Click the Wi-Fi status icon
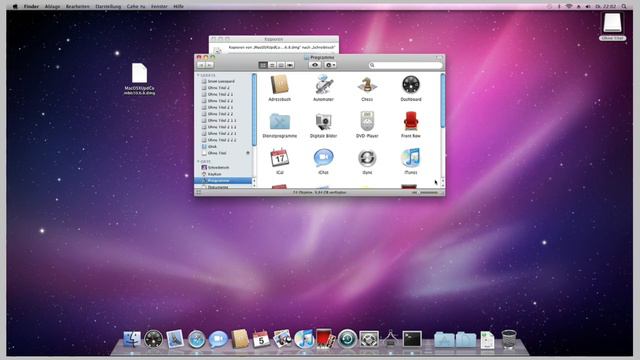The image size is (640, 360). pyautogui.click(x=569, y=7)
